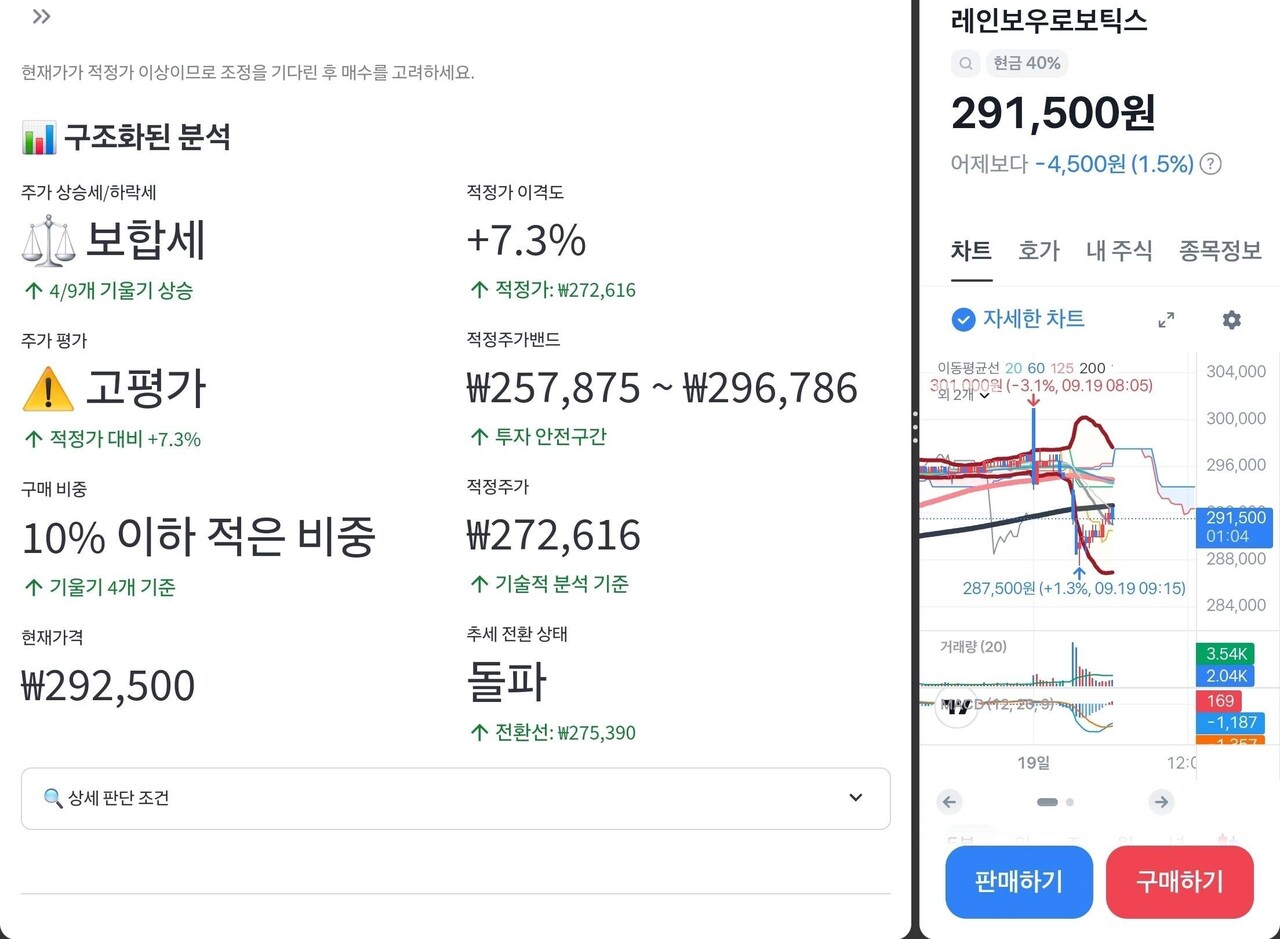Expand the 상세 판단 조건 section
The height and width of the screenshot is (939, 1280).
point(855,798)
